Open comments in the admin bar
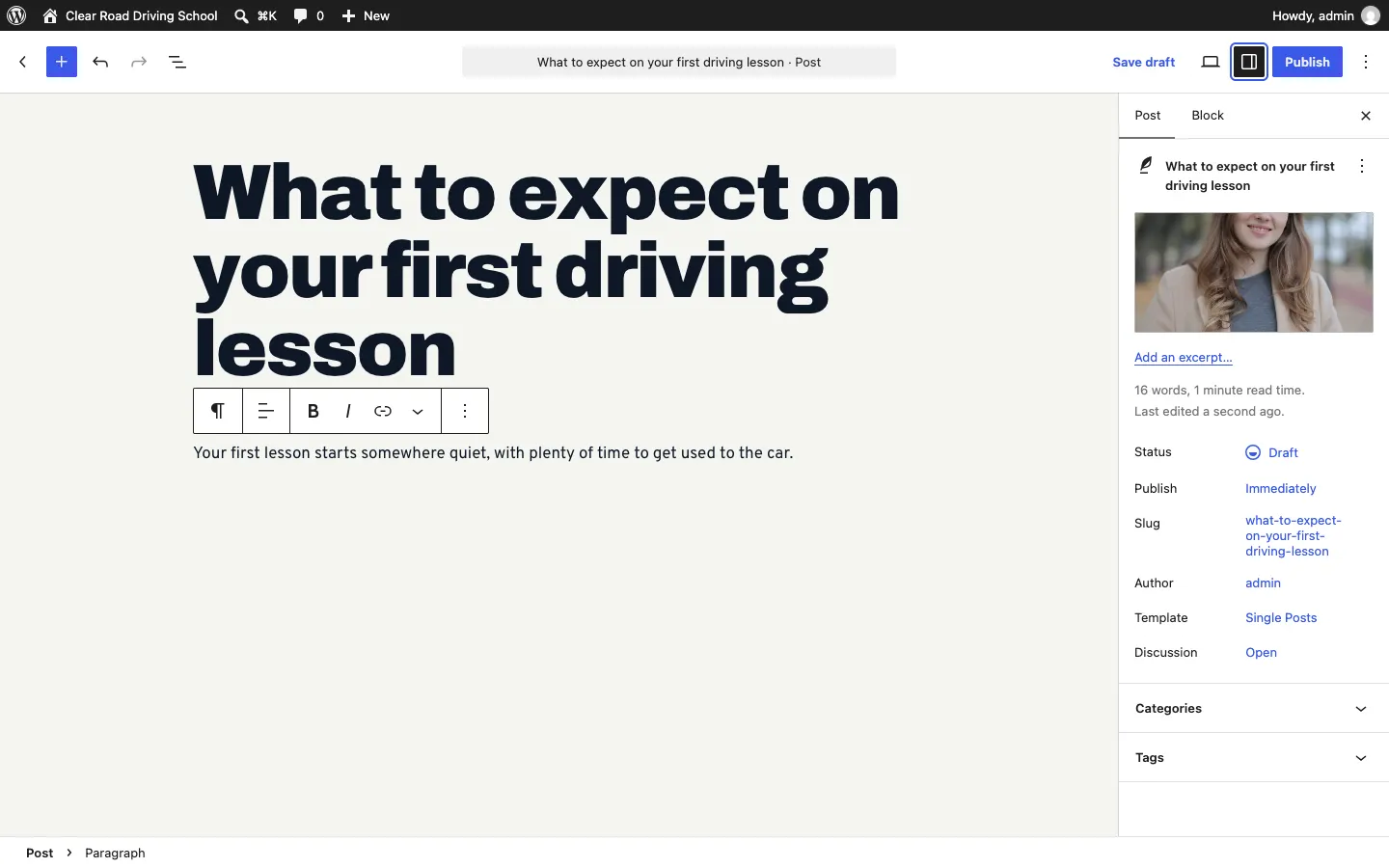The image size is (1389, 868). point(309,15)
